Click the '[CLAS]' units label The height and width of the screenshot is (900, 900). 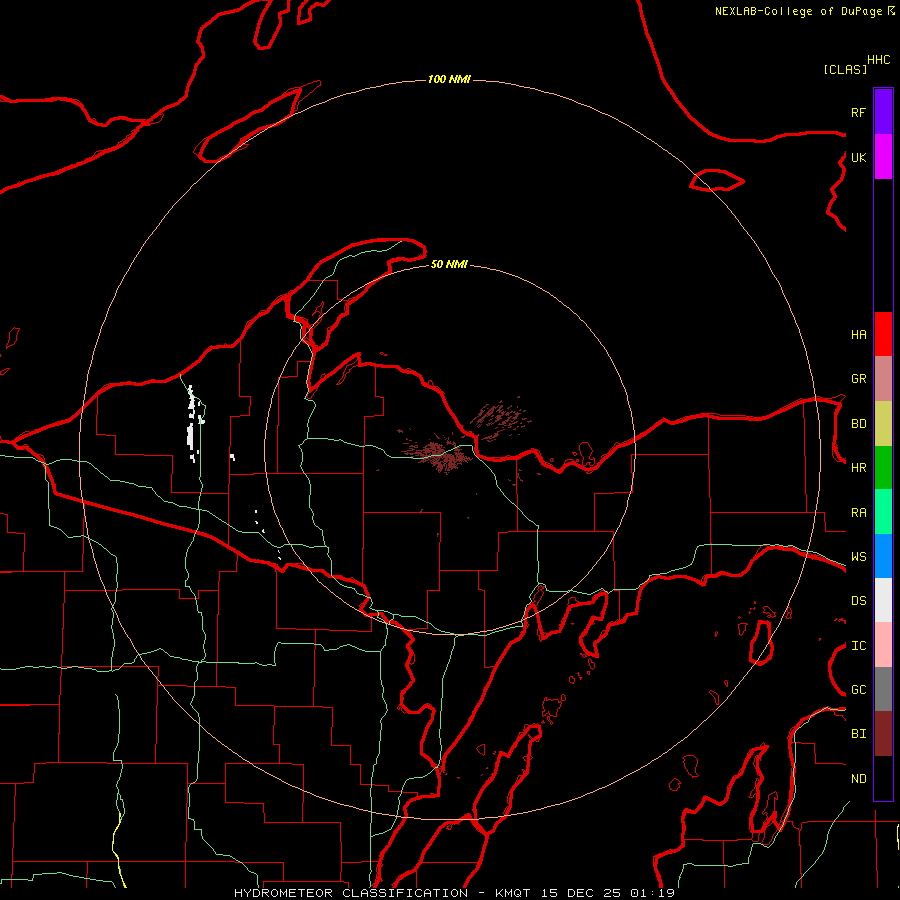point(845,69)
